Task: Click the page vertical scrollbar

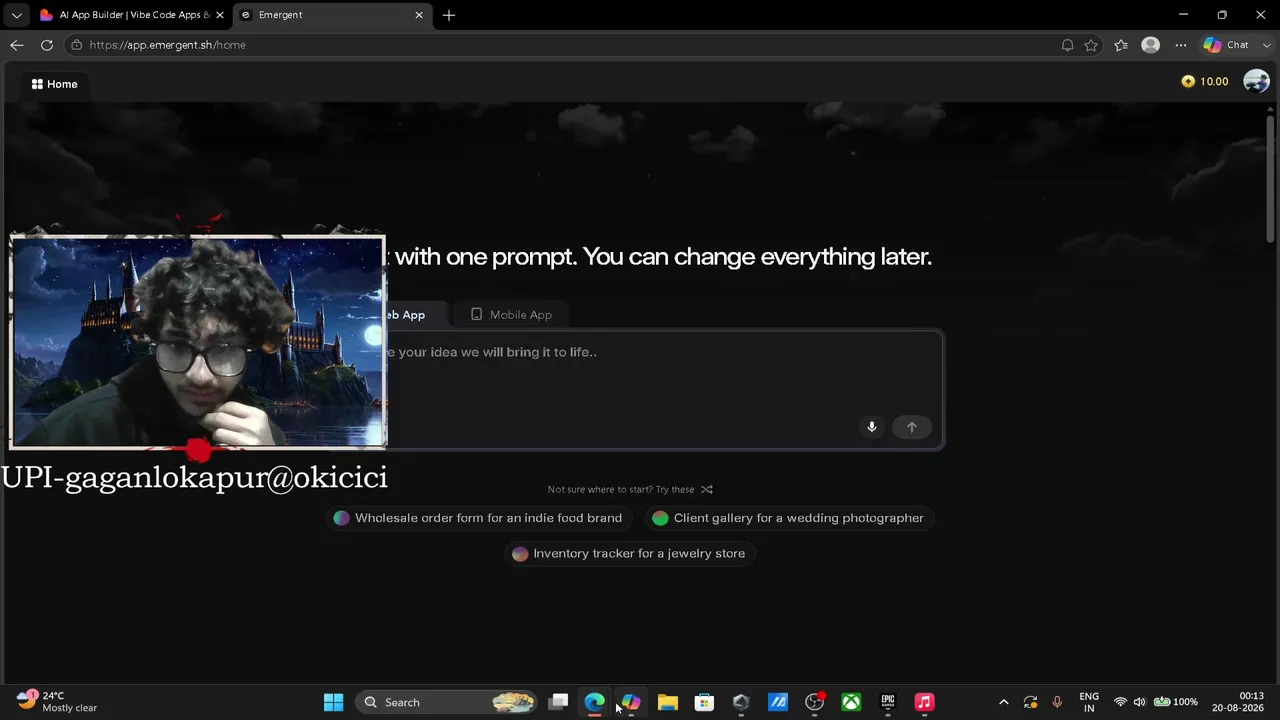Action: tap(1270, 180)
